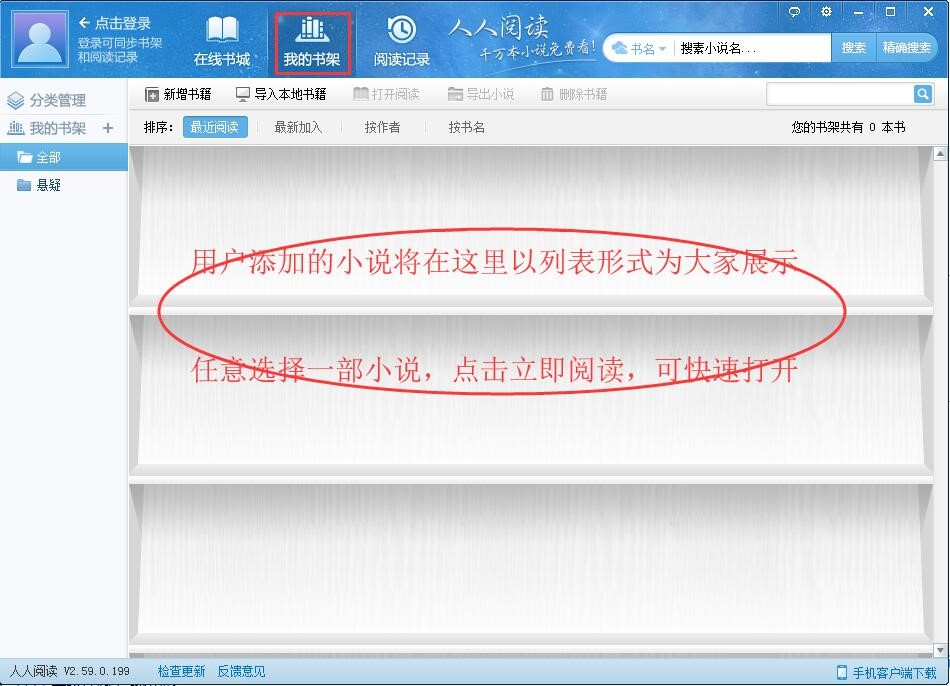Open 分类管理 category management

tap(47, 100)
